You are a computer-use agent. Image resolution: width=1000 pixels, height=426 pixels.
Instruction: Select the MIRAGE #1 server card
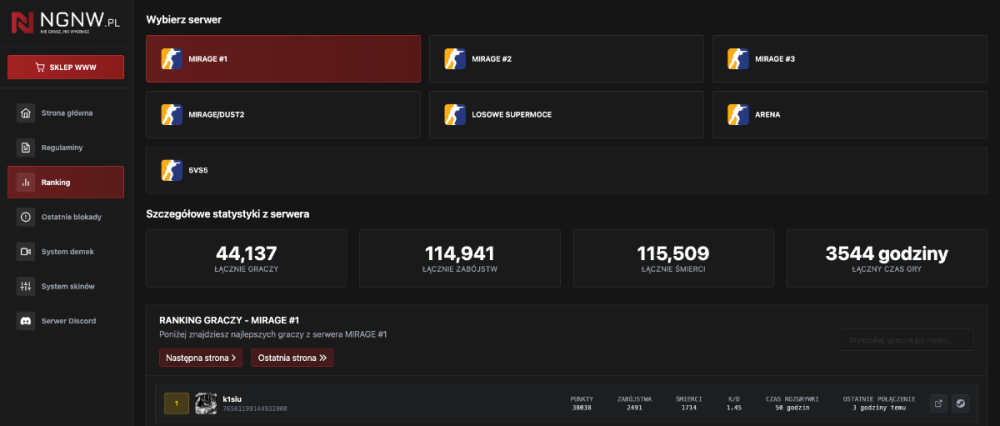tap(283, 59)
